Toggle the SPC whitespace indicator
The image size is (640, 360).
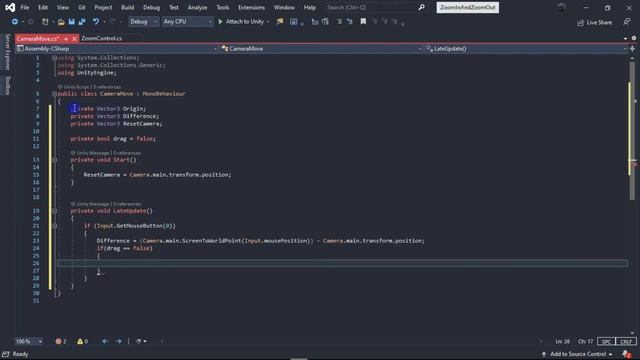point(606,341)
